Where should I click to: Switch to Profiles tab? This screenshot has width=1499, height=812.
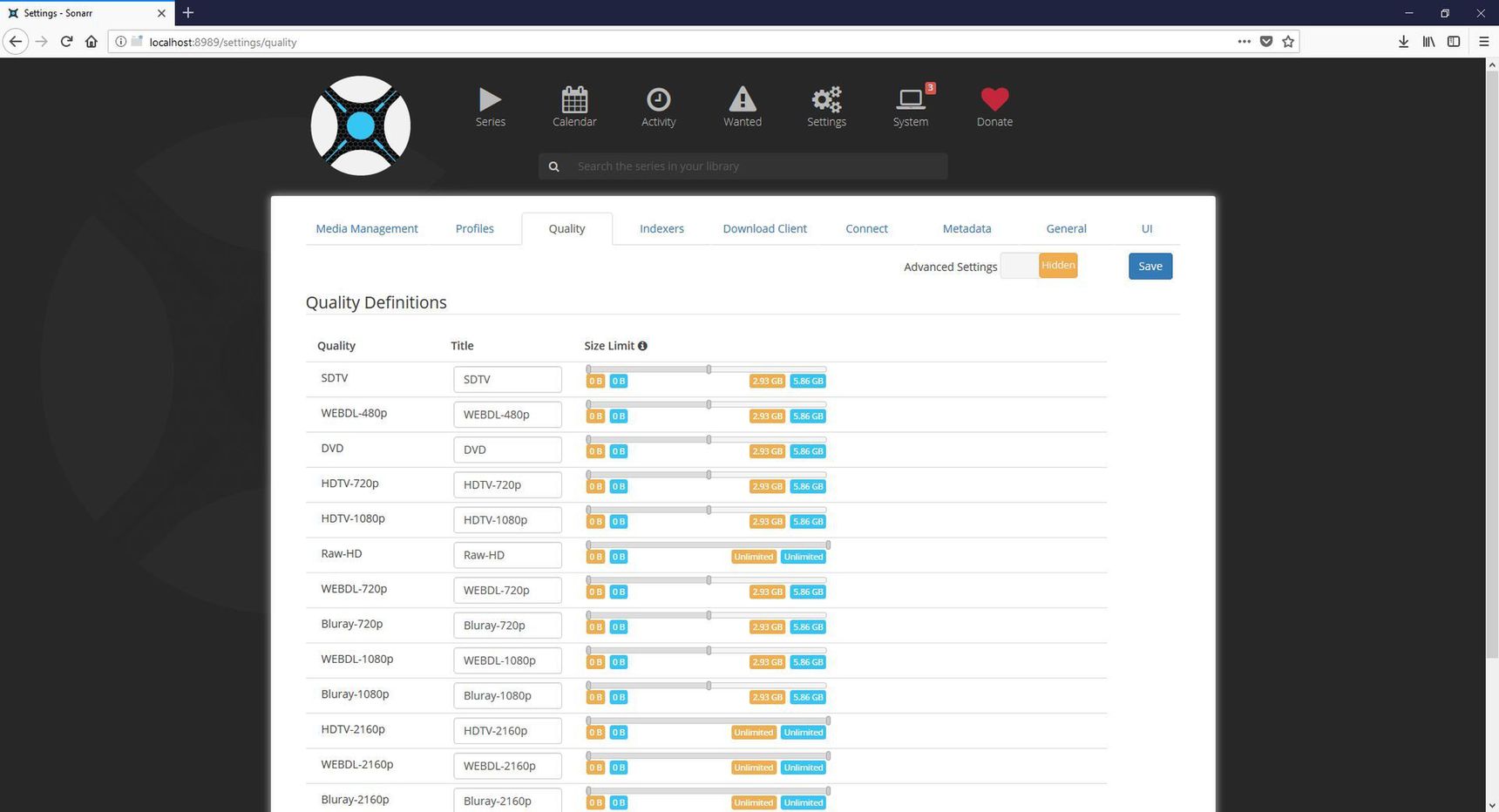[474, 228]
